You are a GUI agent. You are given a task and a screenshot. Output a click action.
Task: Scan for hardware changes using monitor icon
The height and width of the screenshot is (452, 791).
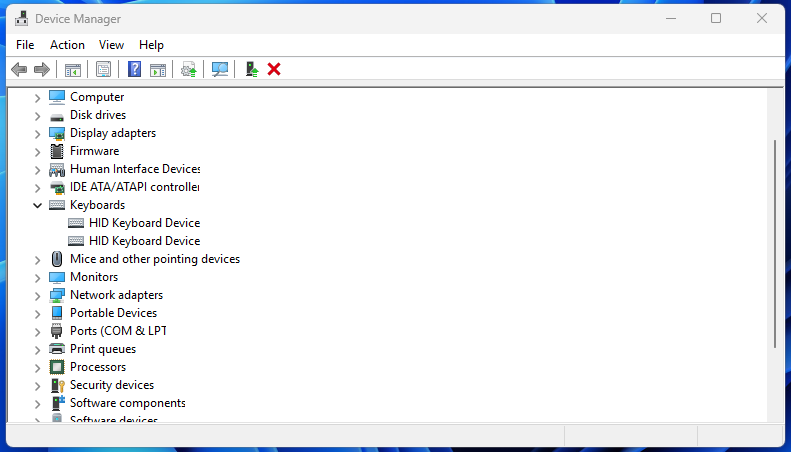coord(220,69)
